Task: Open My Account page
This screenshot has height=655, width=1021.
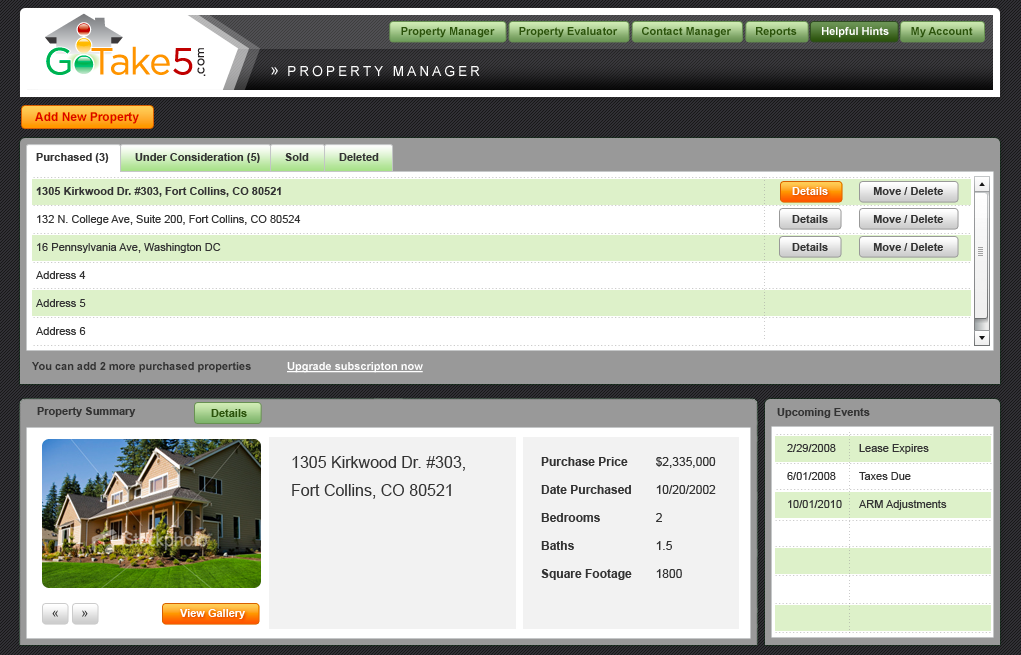Action: [941, 32]
